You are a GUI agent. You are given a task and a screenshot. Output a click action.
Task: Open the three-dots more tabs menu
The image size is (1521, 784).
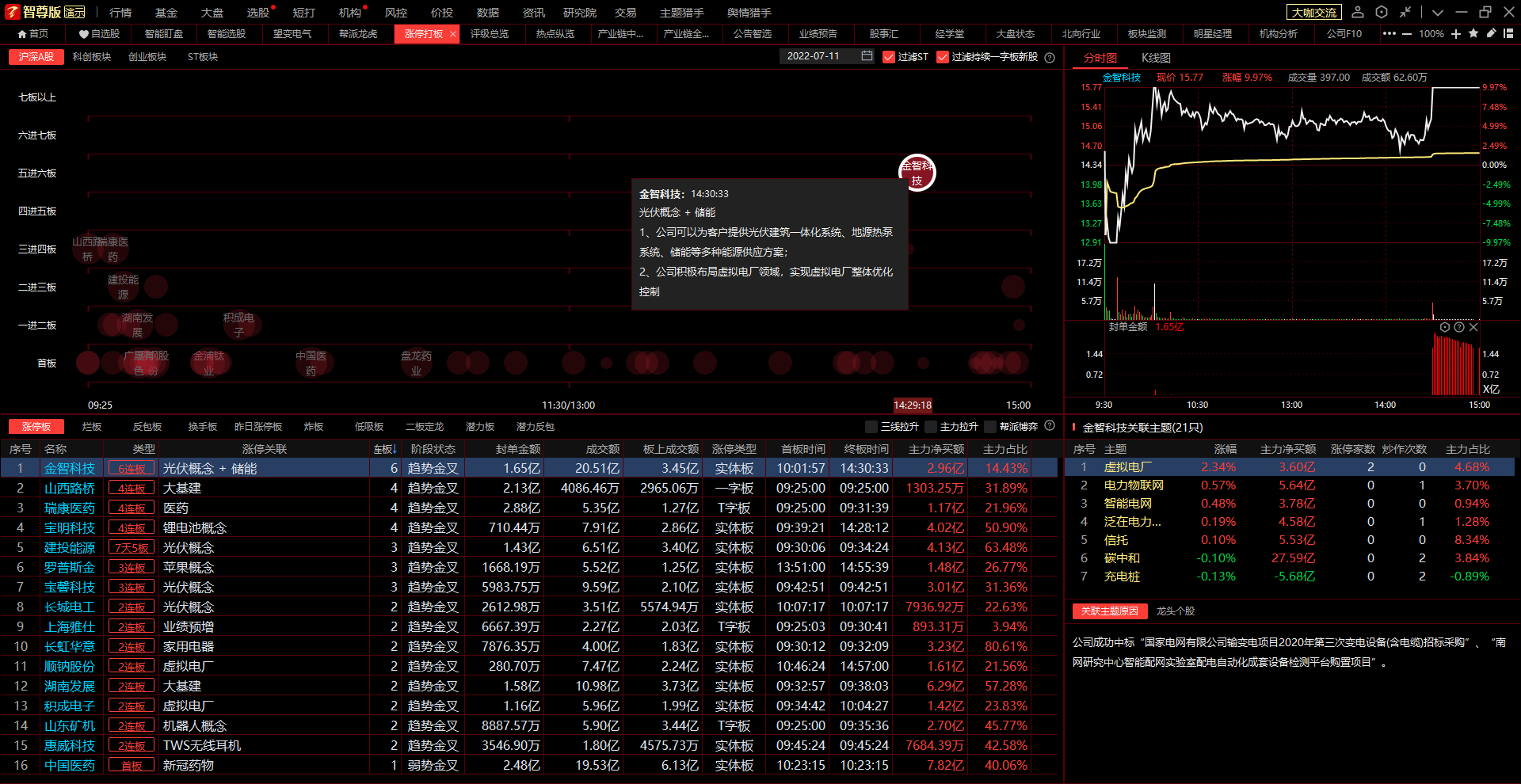(1389, 33)
